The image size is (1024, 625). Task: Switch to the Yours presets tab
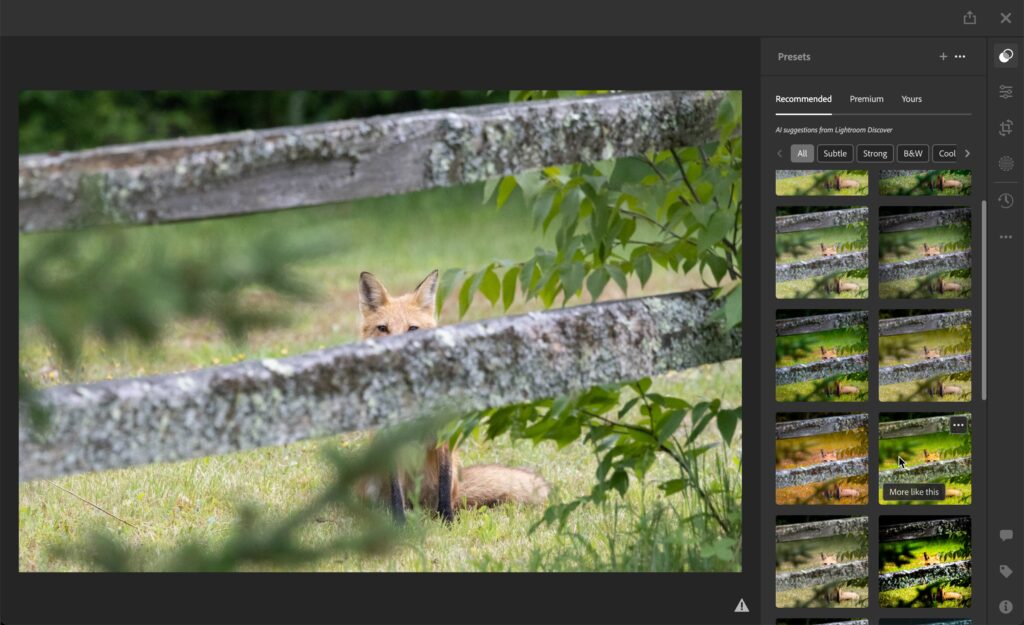911,99
